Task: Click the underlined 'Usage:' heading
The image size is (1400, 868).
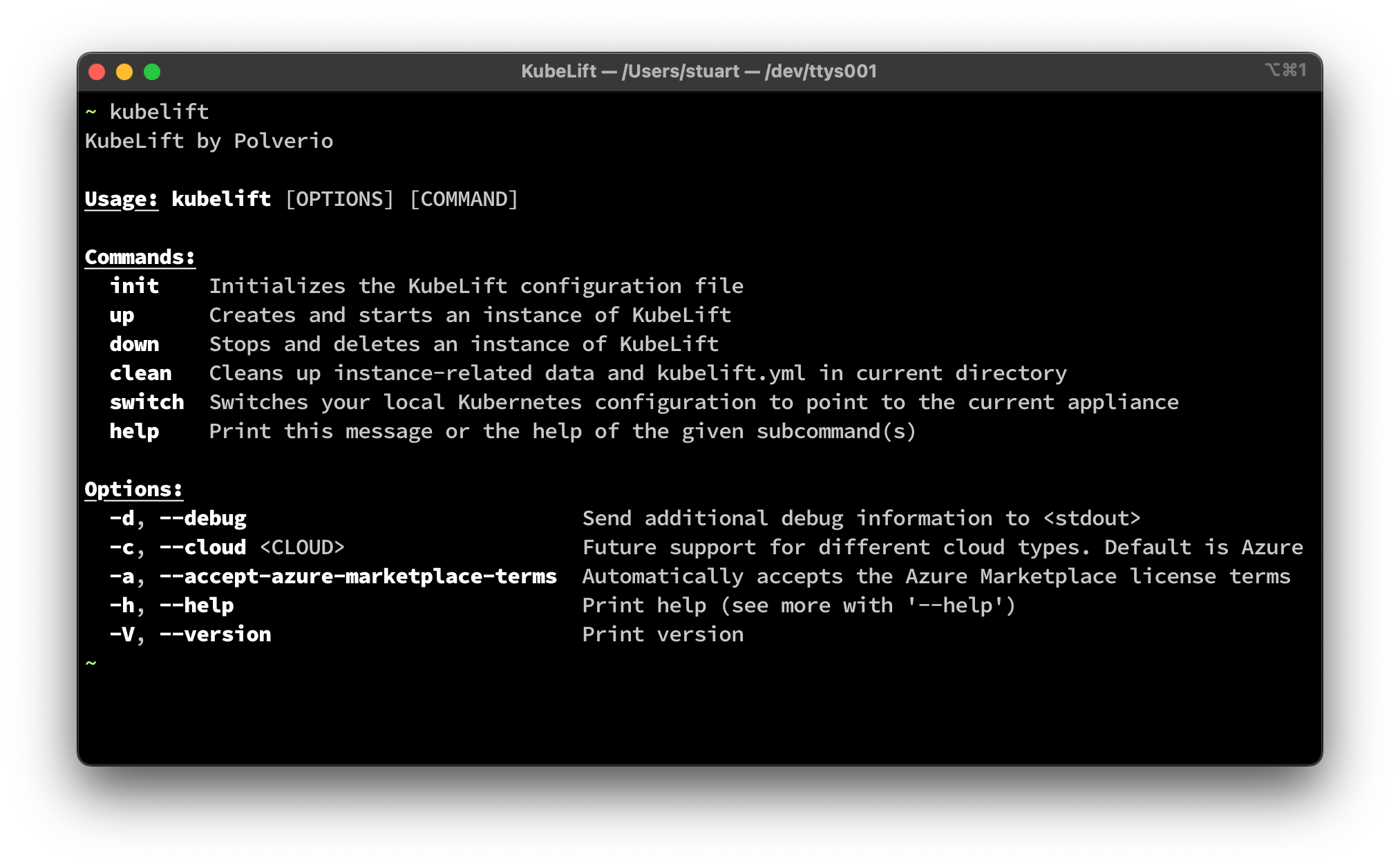Action: point(121,199)
